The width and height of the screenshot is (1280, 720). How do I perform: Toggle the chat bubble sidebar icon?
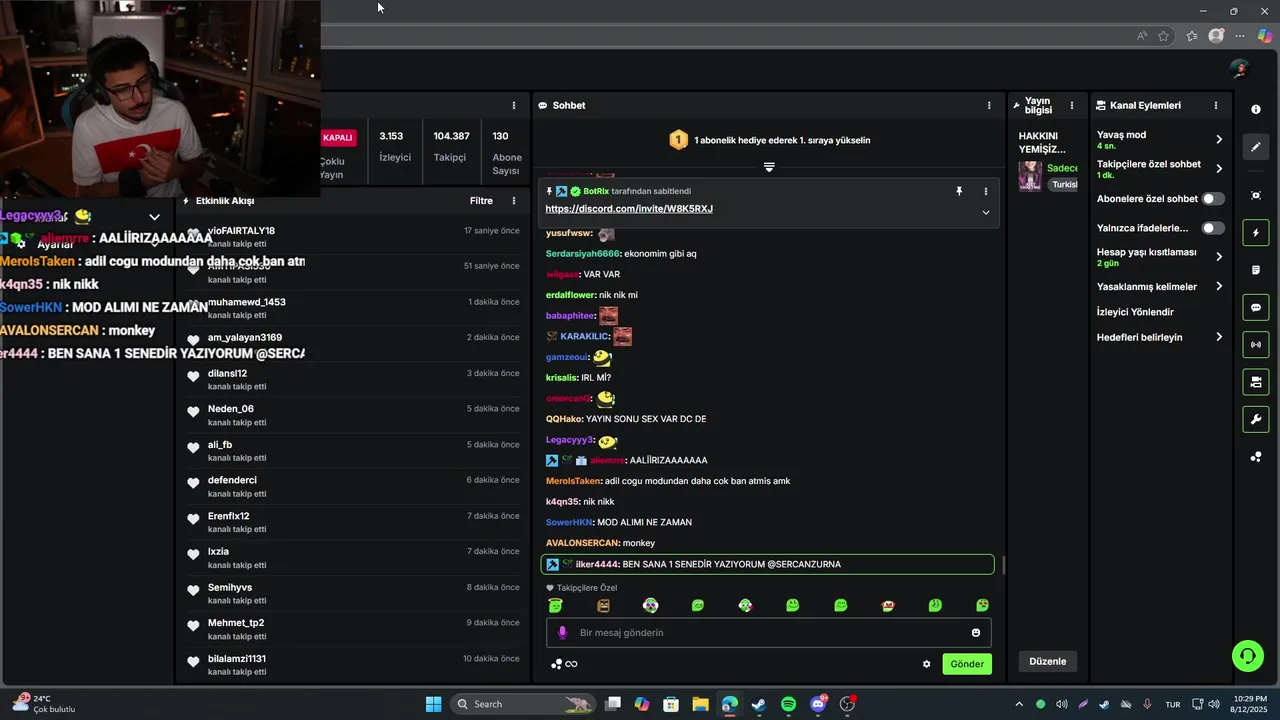(x=1256, y=308)
